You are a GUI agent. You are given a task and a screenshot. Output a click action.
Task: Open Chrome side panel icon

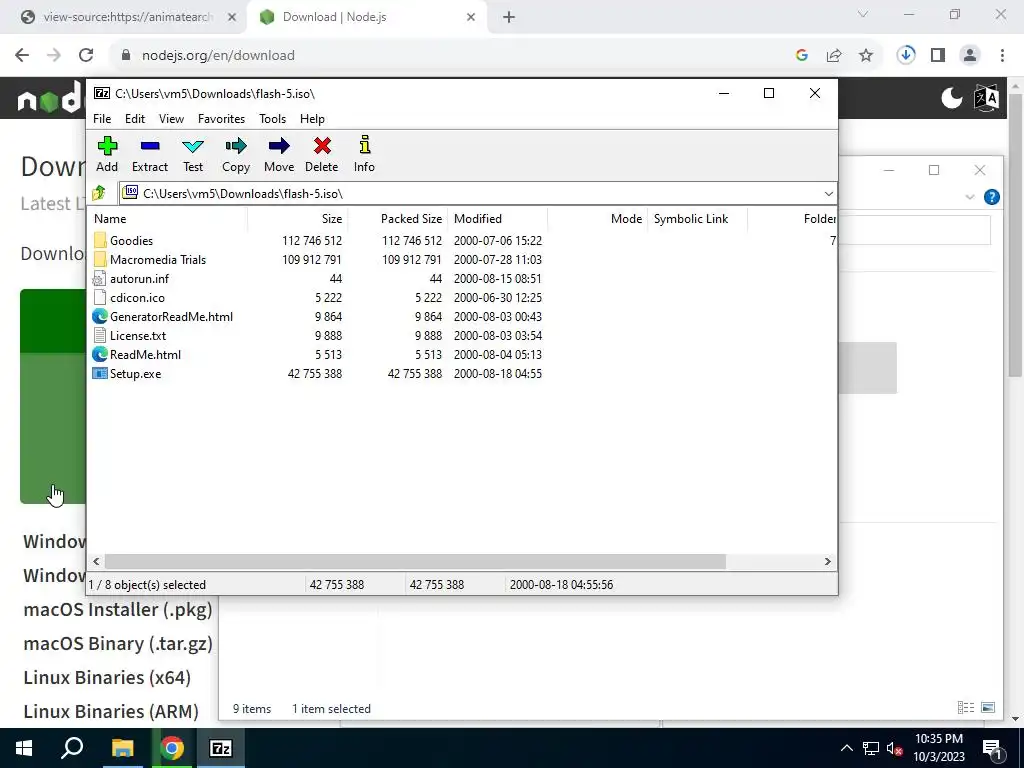[x=938, y=56]
